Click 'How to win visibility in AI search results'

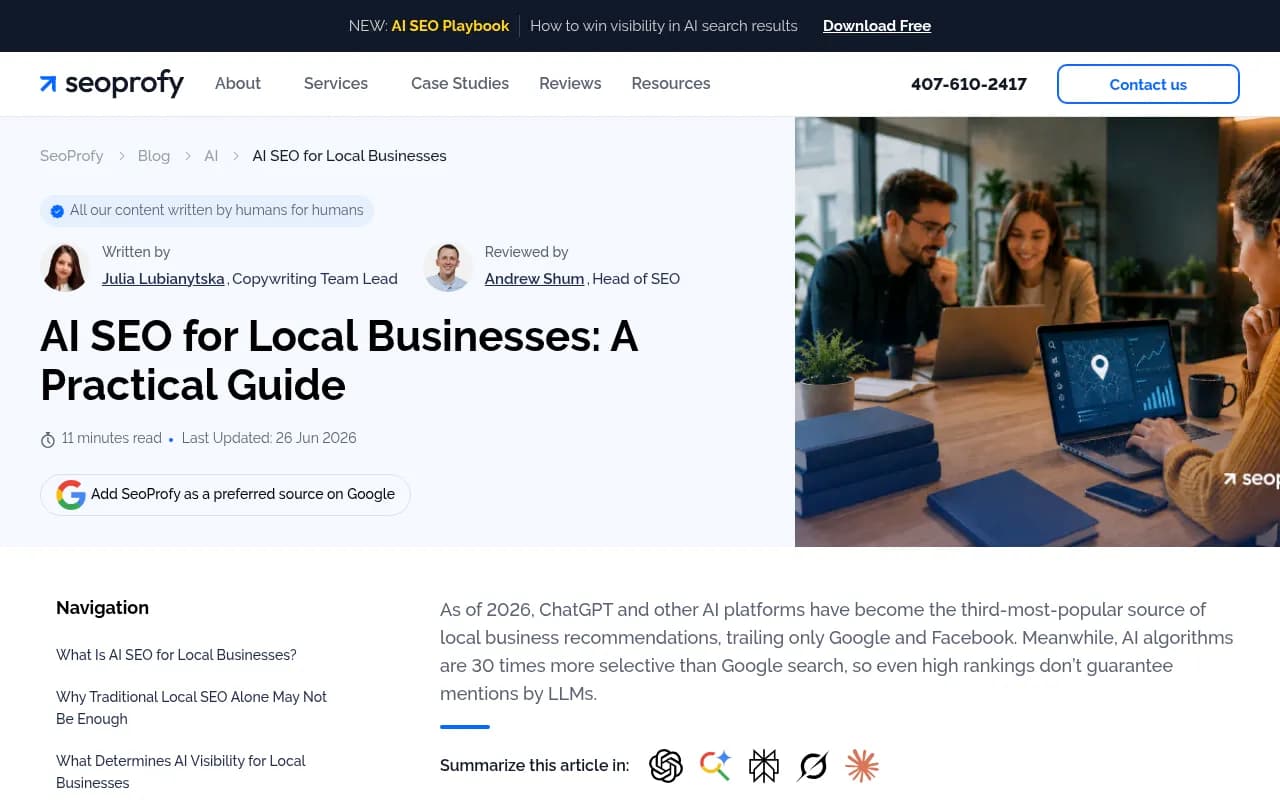(664, 26)
